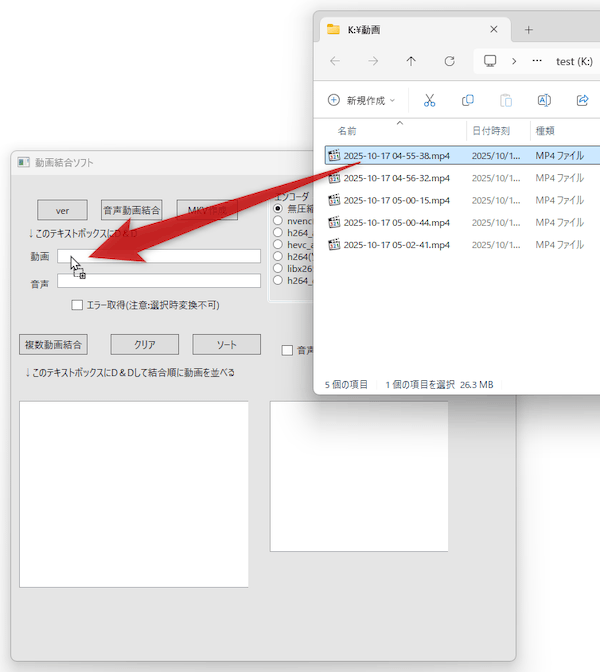Select the 無圧縮 encoder radio button
This screenshot has height=672, width=600.
(279, 208)
